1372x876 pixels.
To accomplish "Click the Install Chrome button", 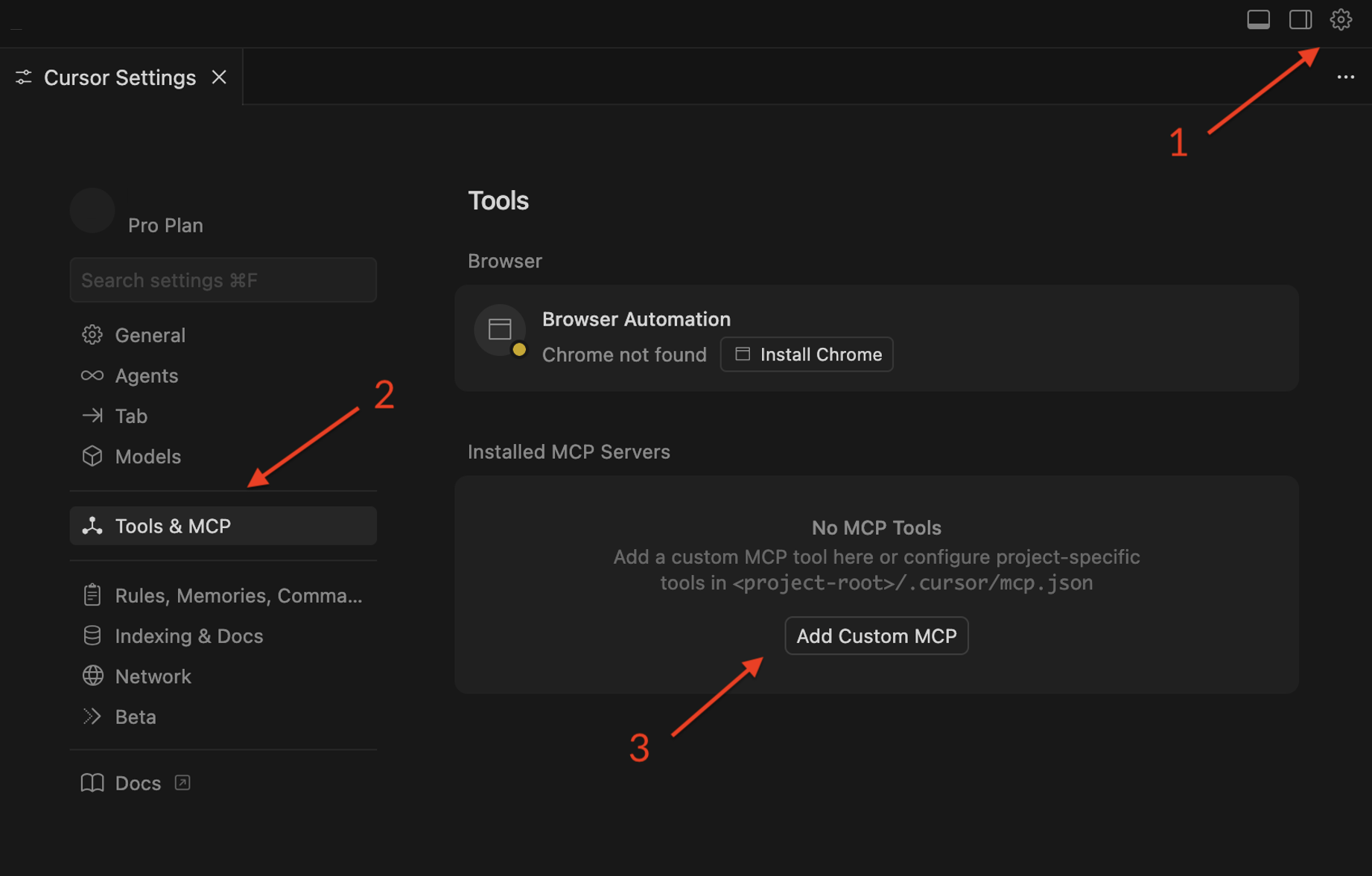I will point(807,355).
